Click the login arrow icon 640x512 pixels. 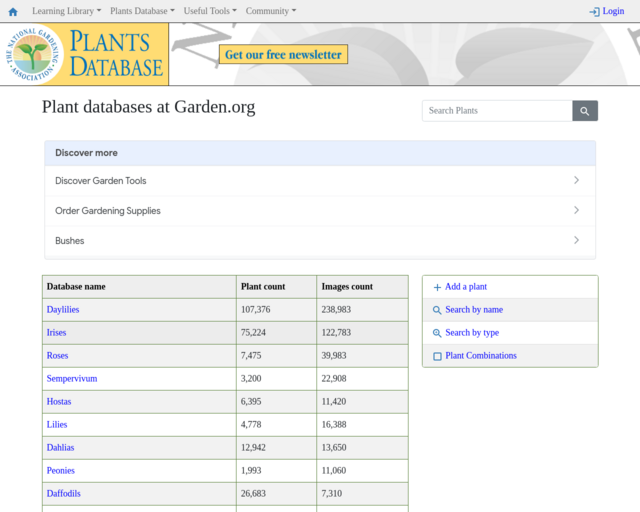click(x=594, y=11)
